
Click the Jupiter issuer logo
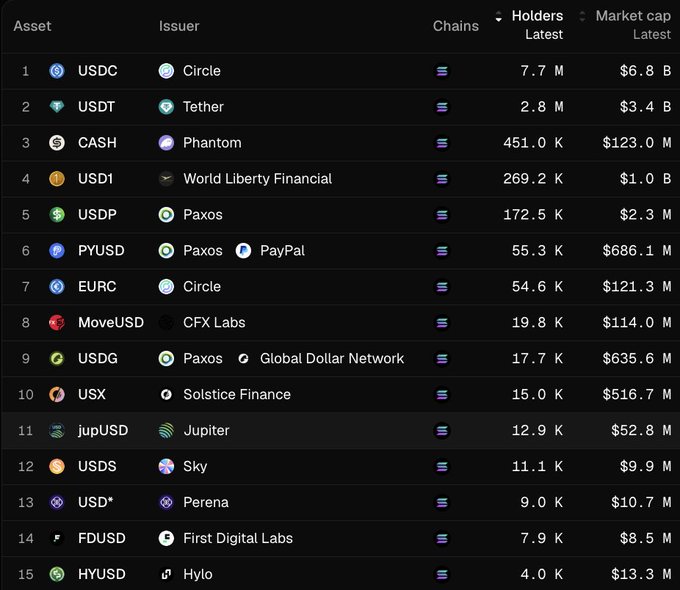pyautogui.click(x=166, y=431)
